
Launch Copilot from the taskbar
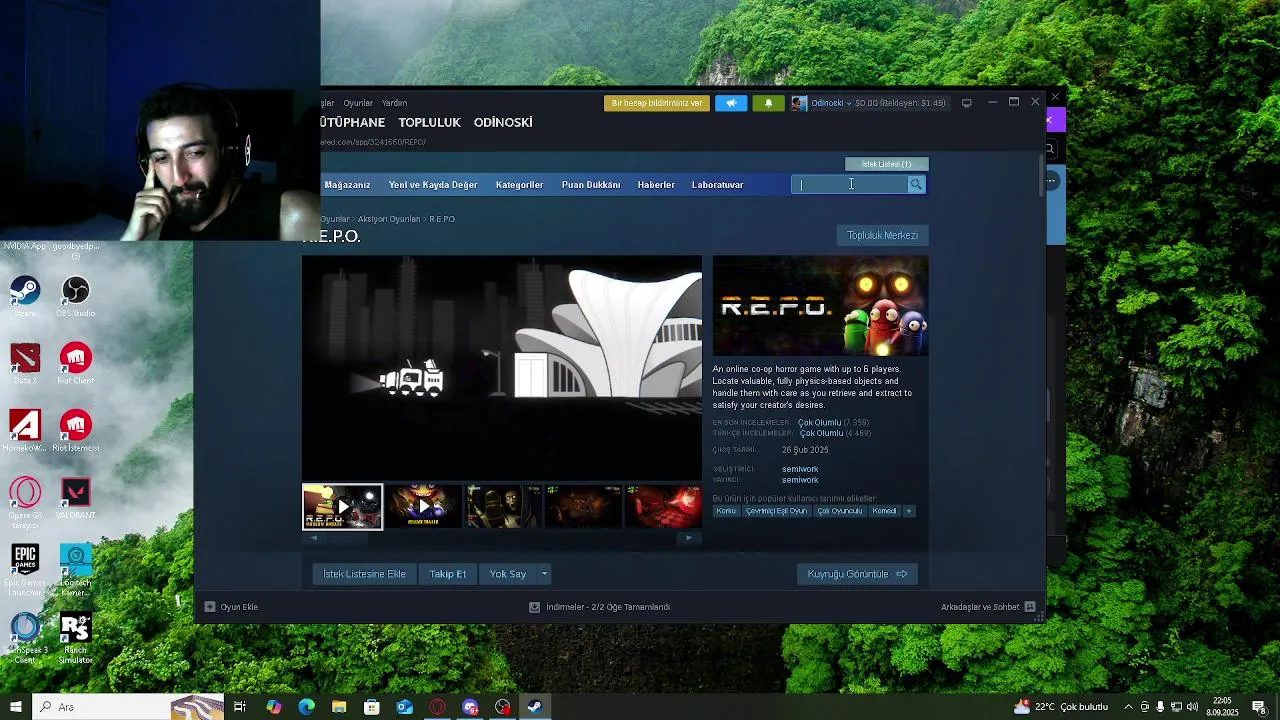[273, 707]
